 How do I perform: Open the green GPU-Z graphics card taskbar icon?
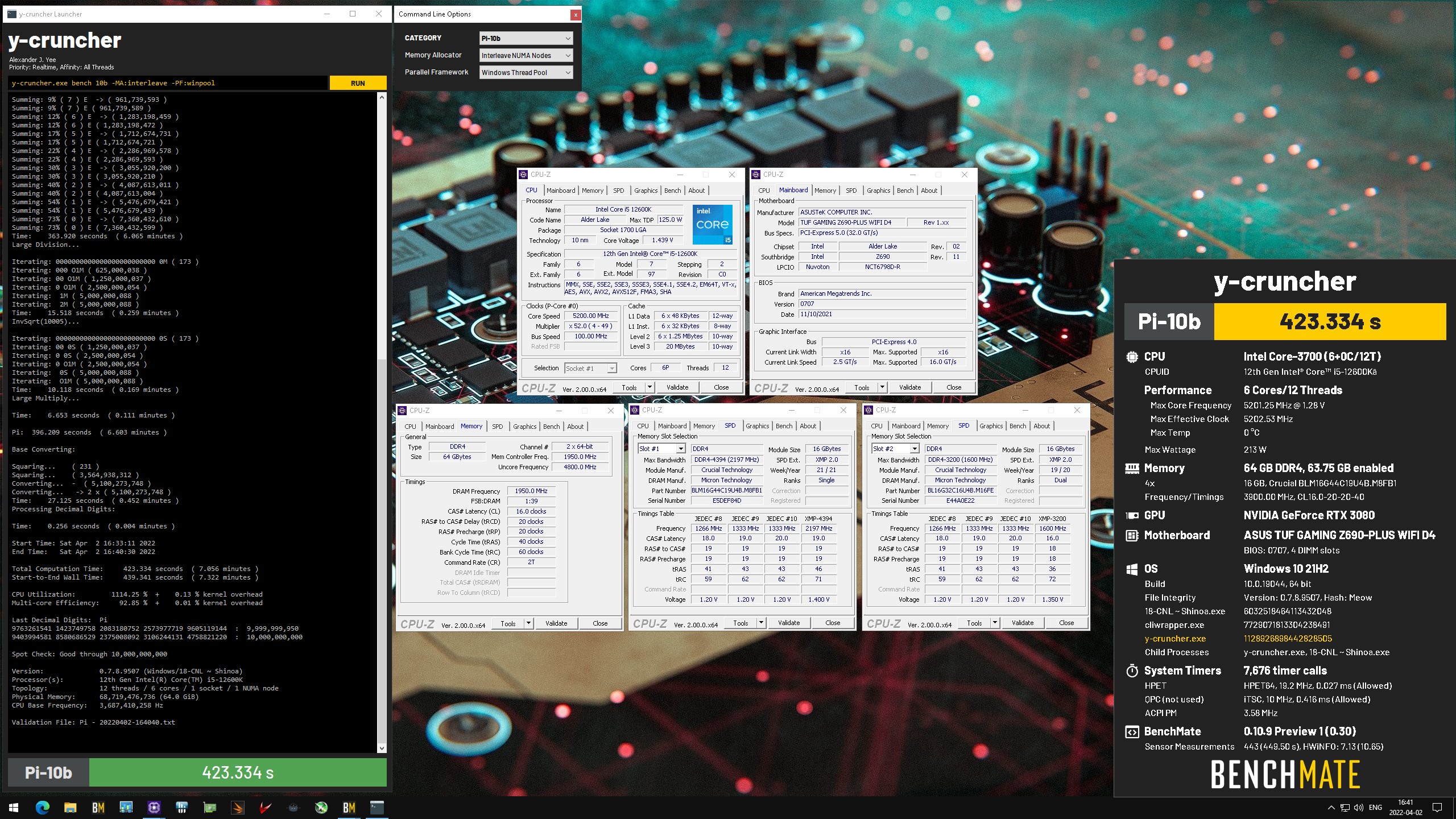pos(210,807)
